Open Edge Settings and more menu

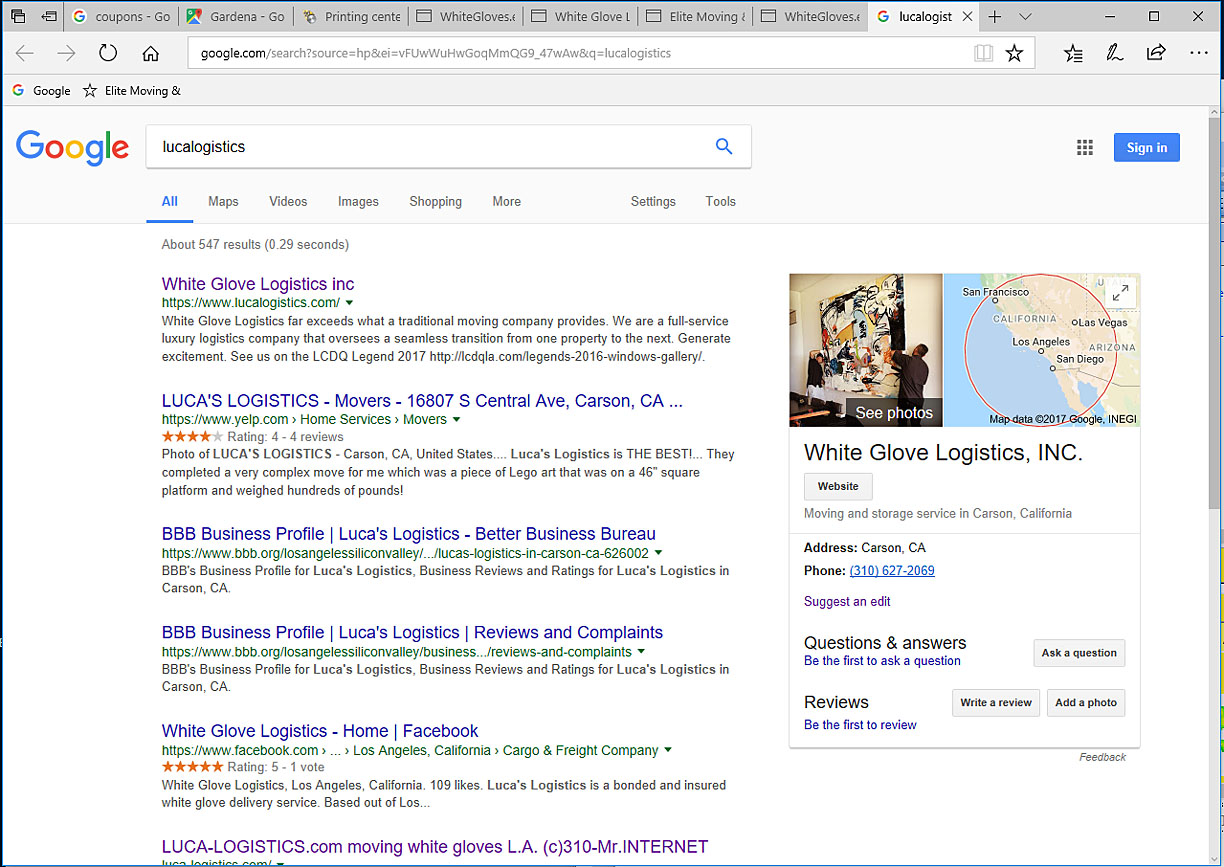click(1199, 53)
